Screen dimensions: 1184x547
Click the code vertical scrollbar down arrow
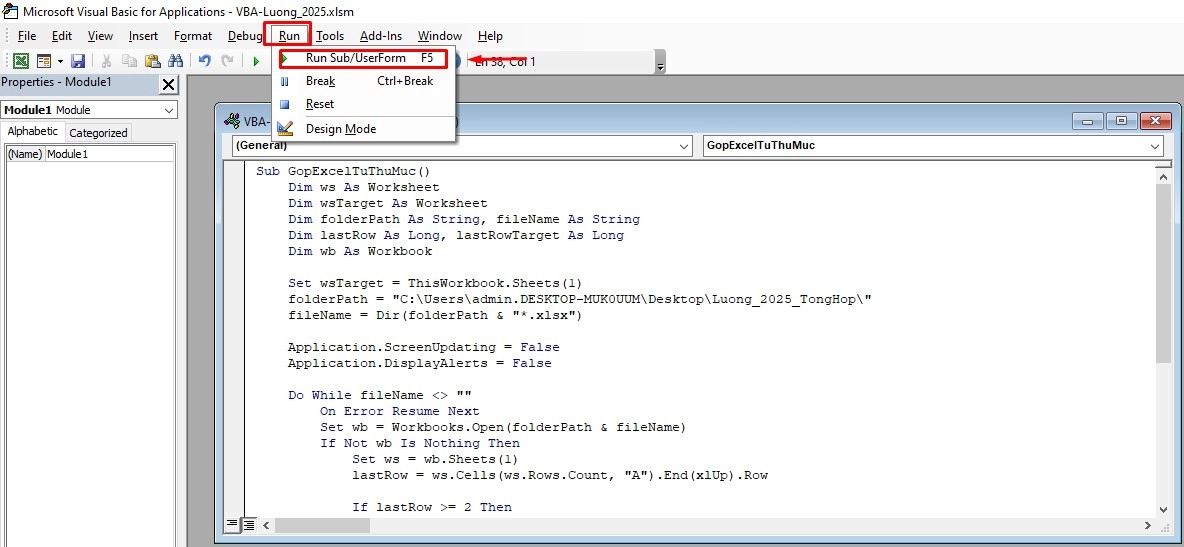point(1164,509)
